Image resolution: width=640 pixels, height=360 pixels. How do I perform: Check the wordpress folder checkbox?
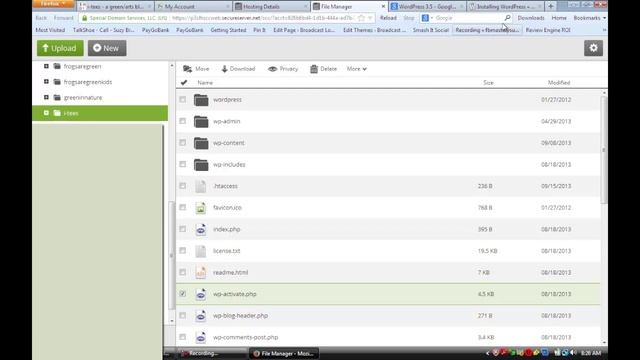point(182,100)
